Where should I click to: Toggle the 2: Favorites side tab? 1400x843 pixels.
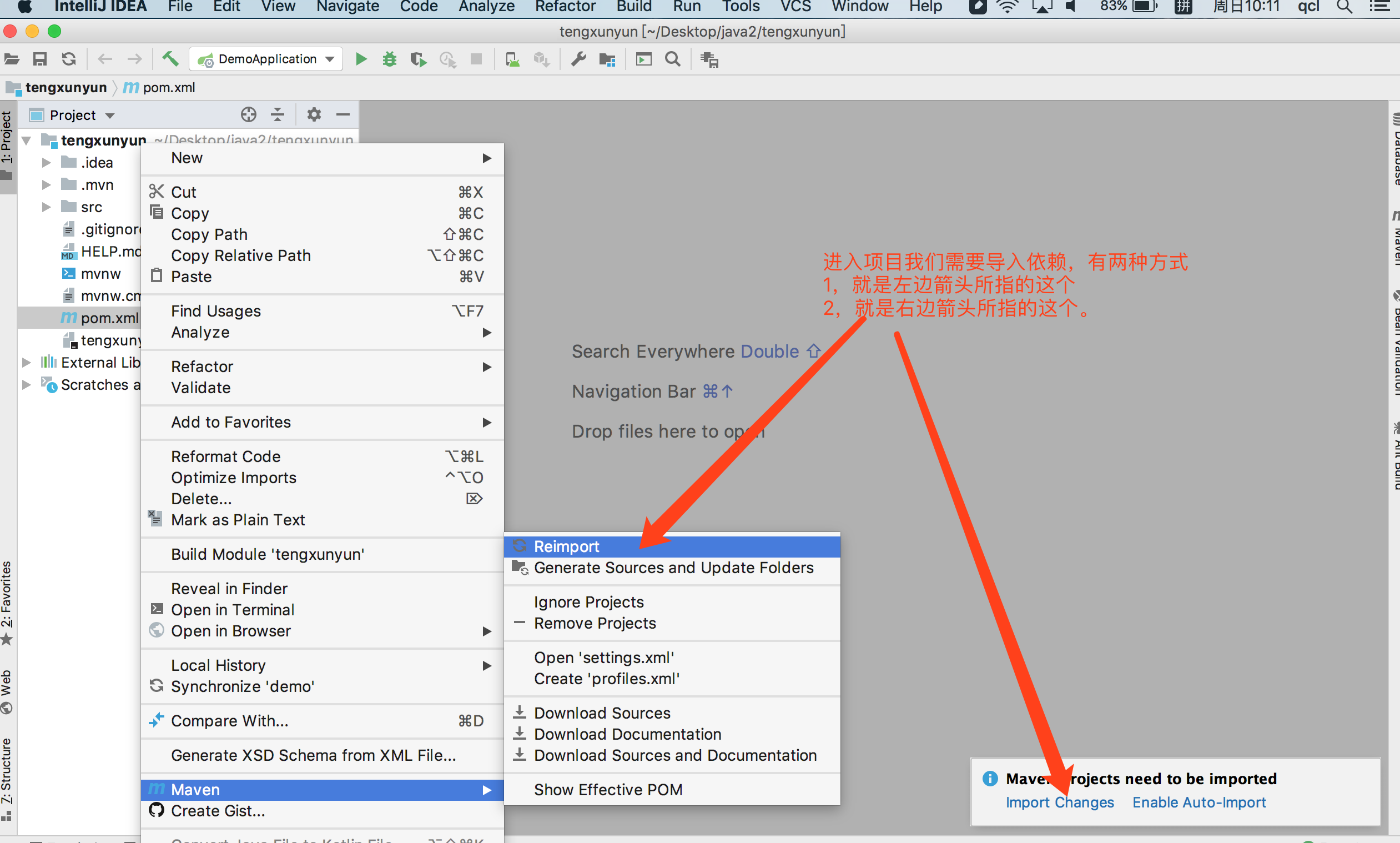click(7, 595)
